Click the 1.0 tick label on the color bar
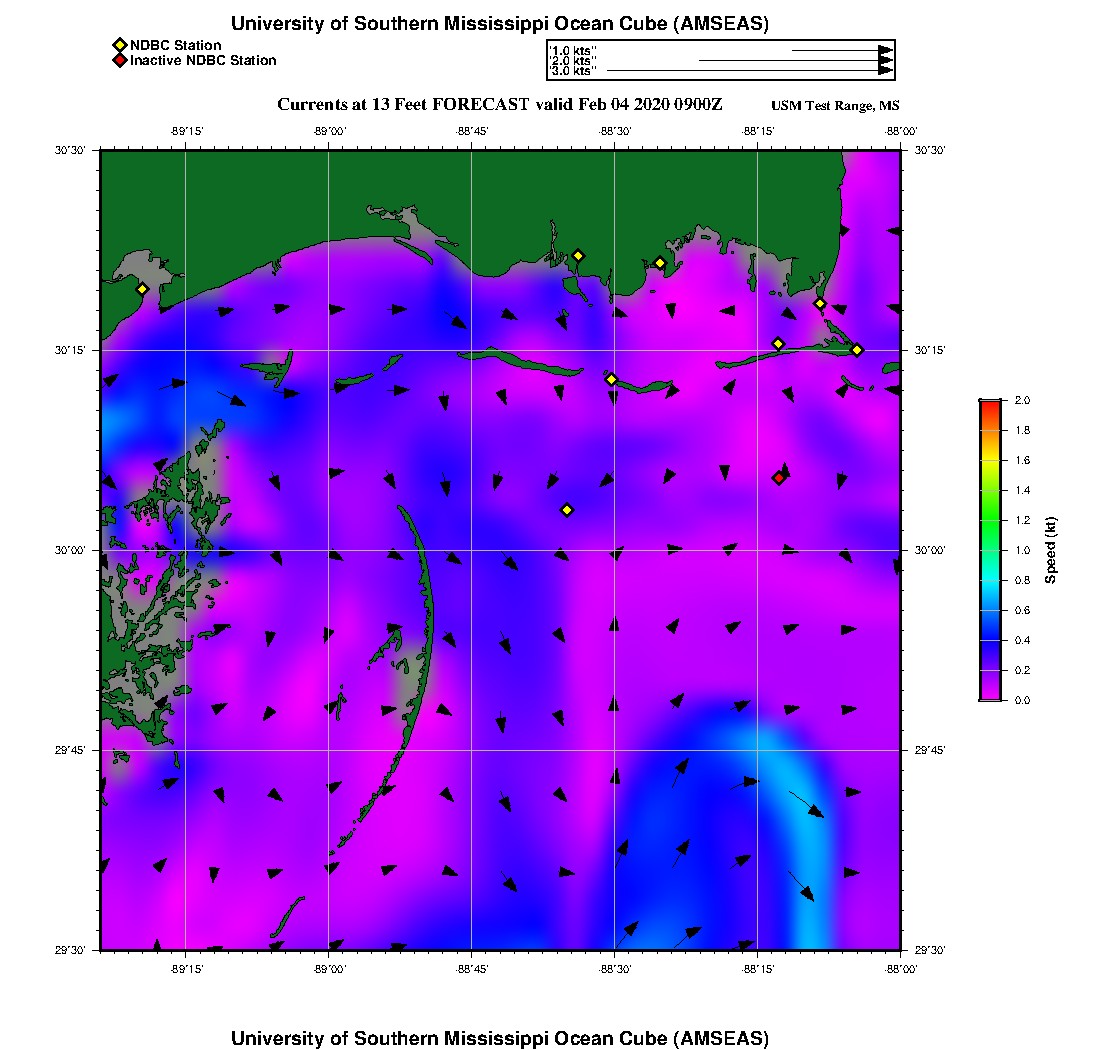The image size is (1100, 1050). 1023,550
